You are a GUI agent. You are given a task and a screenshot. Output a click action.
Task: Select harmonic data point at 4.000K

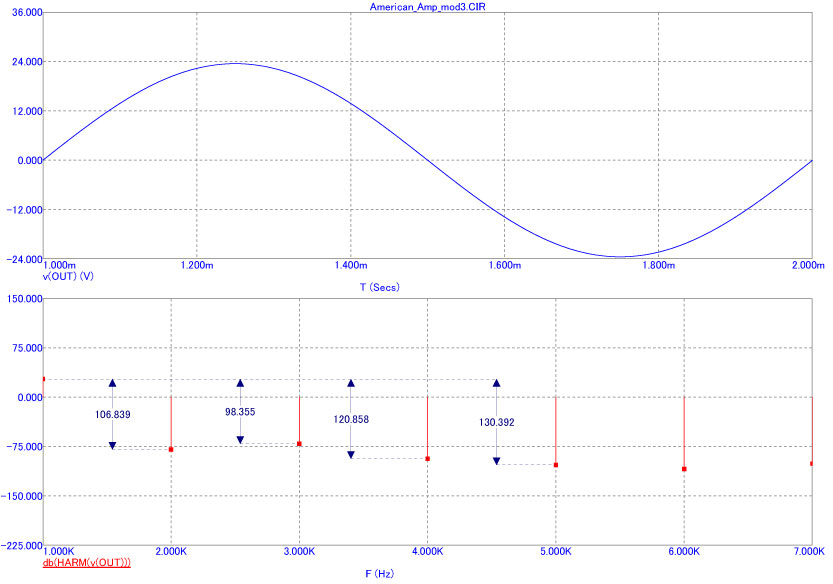(428, 459)
